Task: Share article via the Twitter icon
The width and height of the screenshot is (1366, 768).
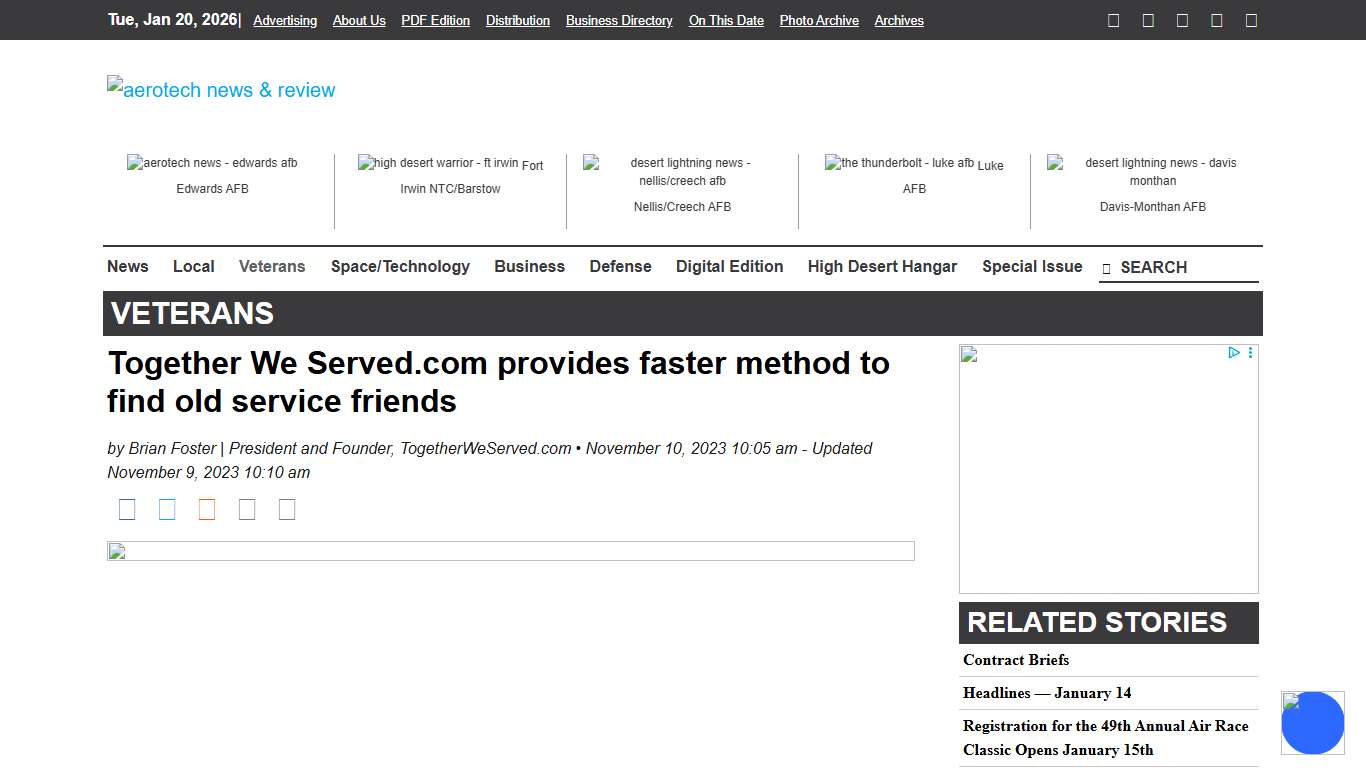Action: click(x=167, y=509)
